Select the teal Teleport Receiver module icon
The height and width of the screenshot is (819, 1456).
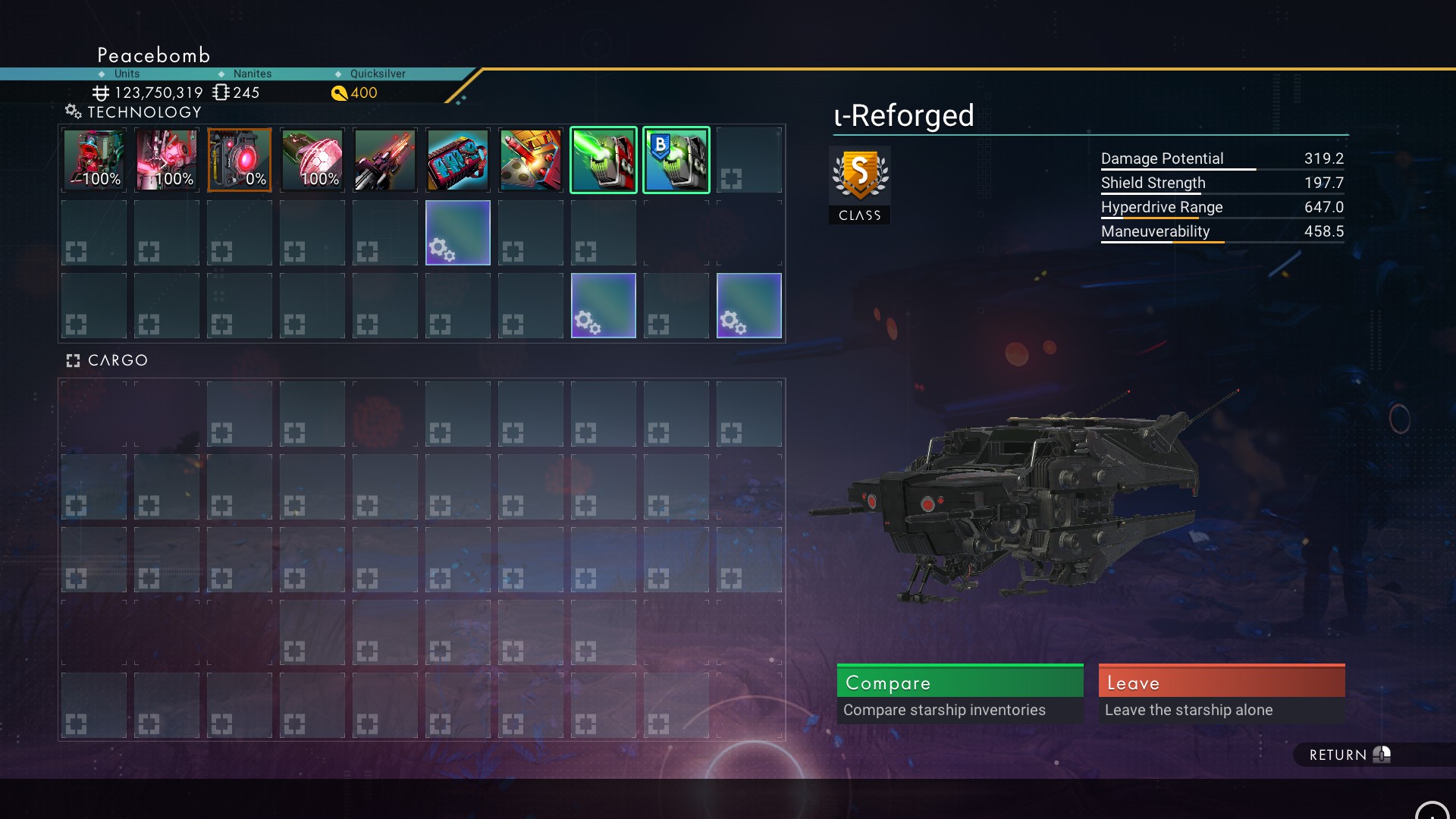click(458, 160)
